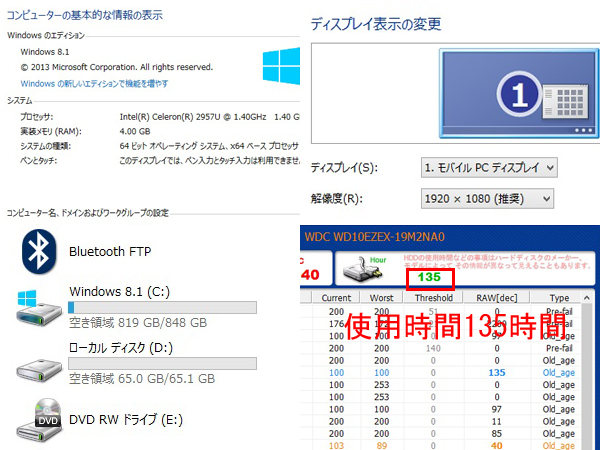Image resolution: width=600 pixels, height=450 pixels.
Task: Click the Worst column header
Action: (x=382, y=298)
